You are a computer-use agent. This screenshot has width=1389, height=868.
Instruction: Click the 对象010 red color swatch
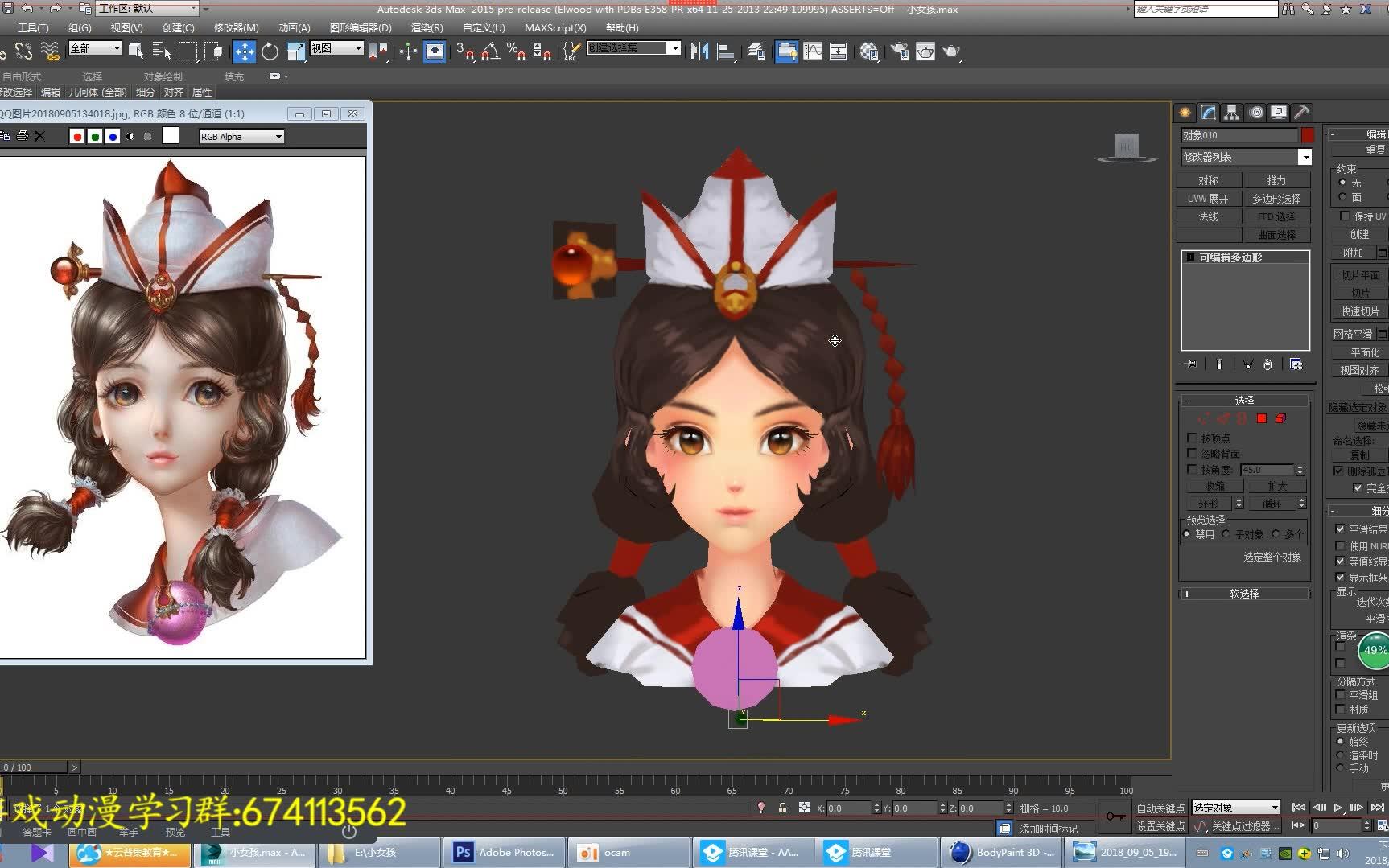tap(1307, 135)
